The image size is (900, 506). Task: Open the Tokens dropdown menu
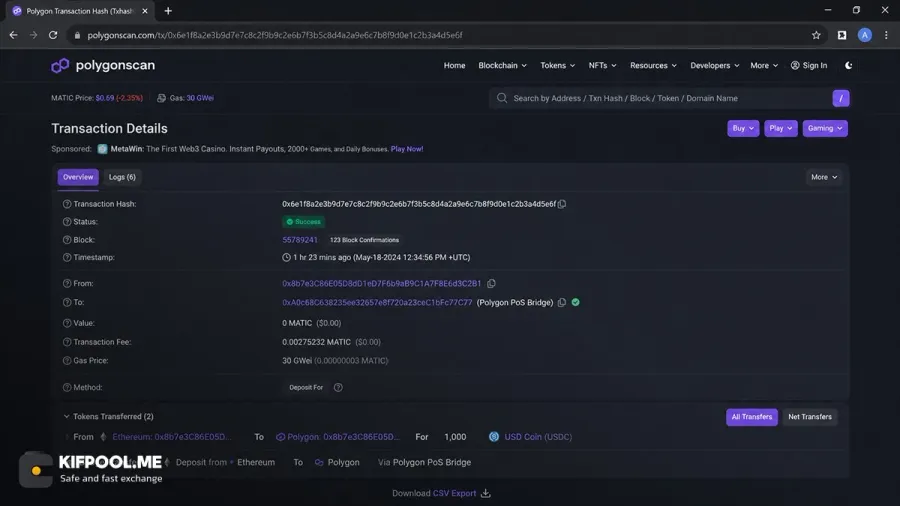[557, 65]
